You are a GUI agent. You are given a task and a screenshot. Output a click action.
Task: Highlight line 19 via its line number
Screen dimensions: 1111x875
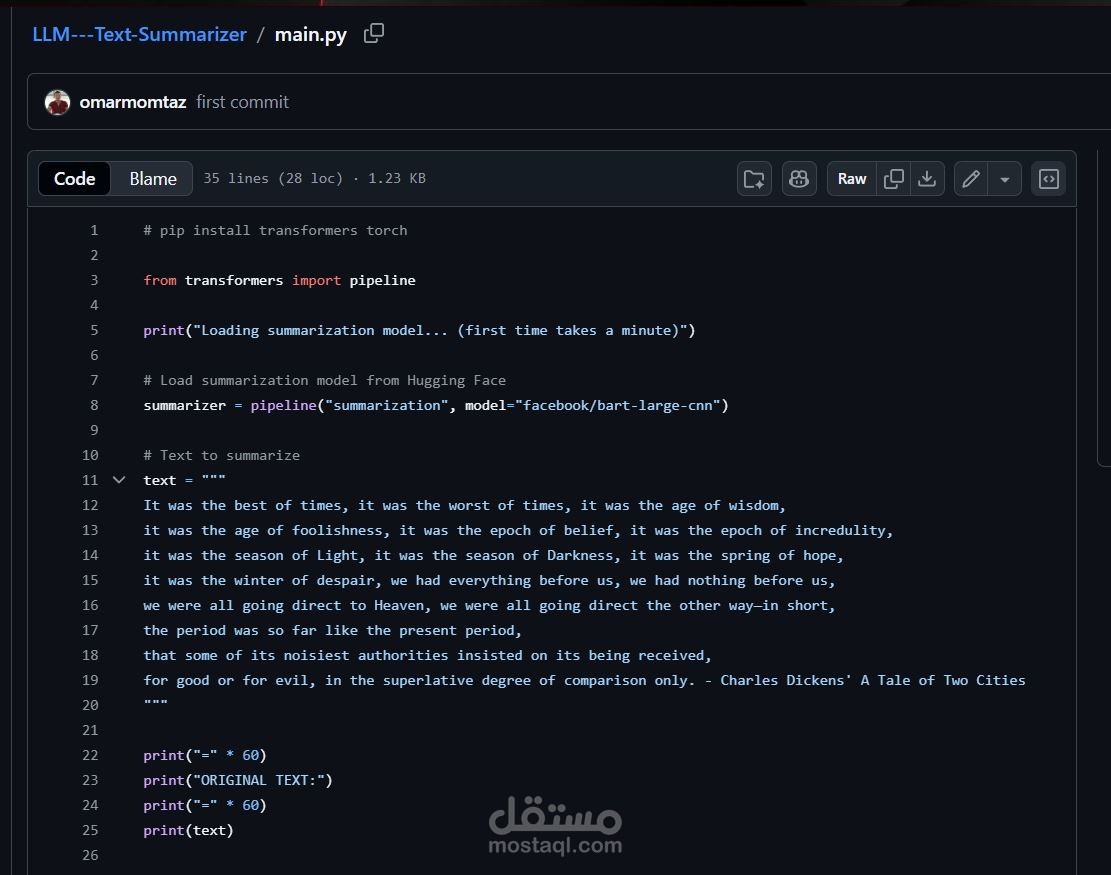coord(89,680)
